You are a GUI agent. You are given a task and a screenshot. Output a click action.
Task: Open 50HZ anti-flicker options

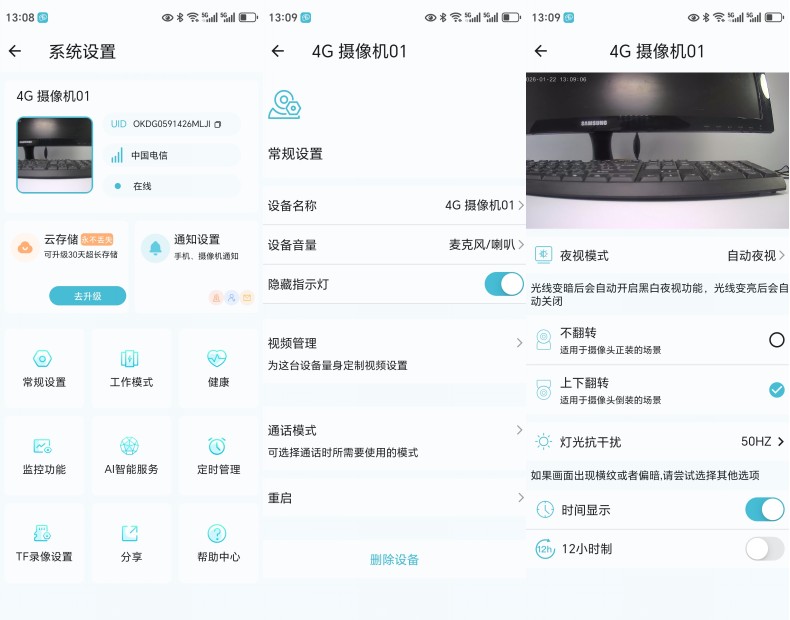click(x=762, y=442)
